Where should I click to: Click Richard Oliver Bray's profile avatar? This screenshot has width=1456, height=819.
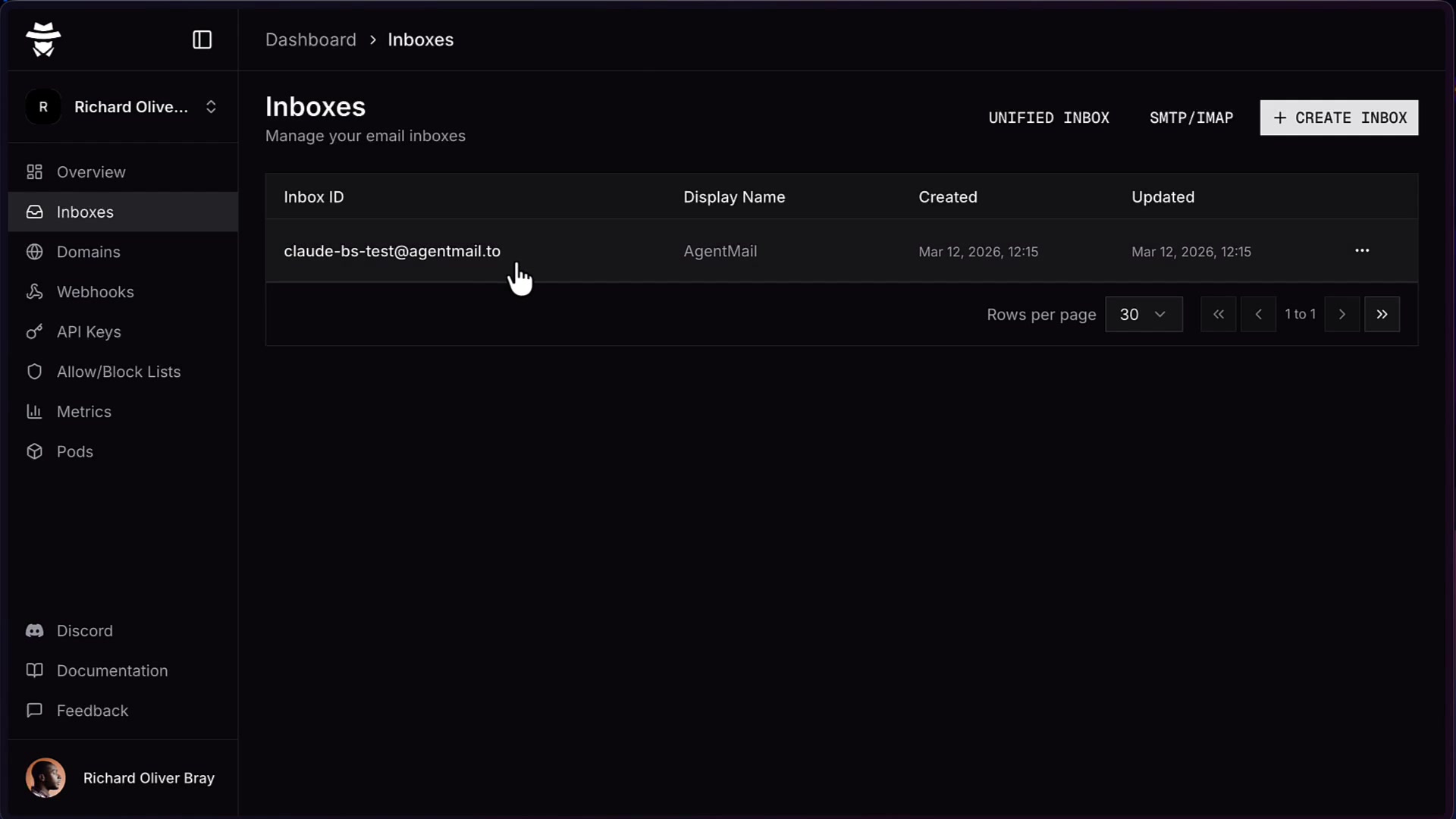tap(45, 777)
